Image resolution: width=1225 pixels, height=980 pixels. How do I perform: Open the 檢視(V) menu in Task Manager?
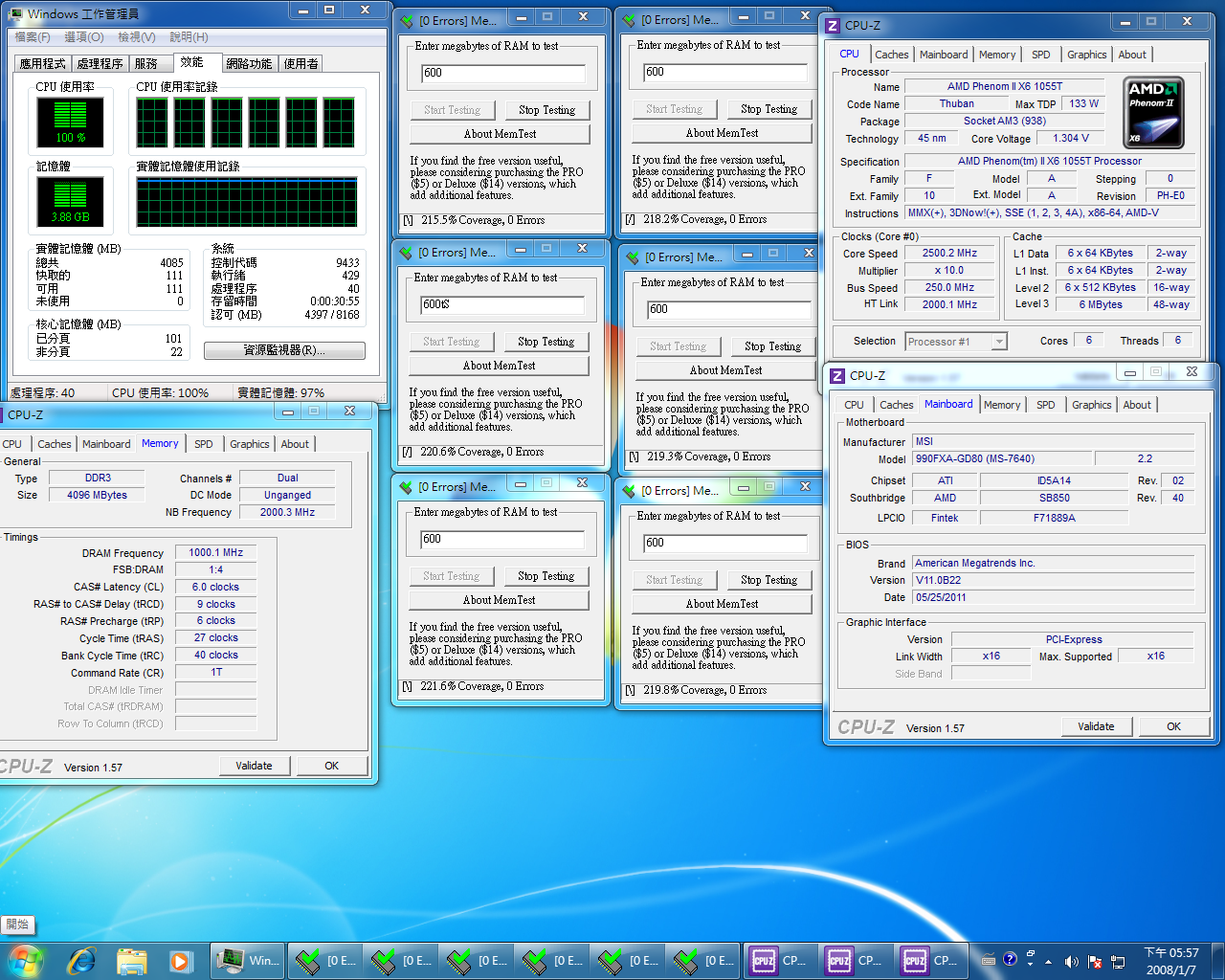point(137,36)
